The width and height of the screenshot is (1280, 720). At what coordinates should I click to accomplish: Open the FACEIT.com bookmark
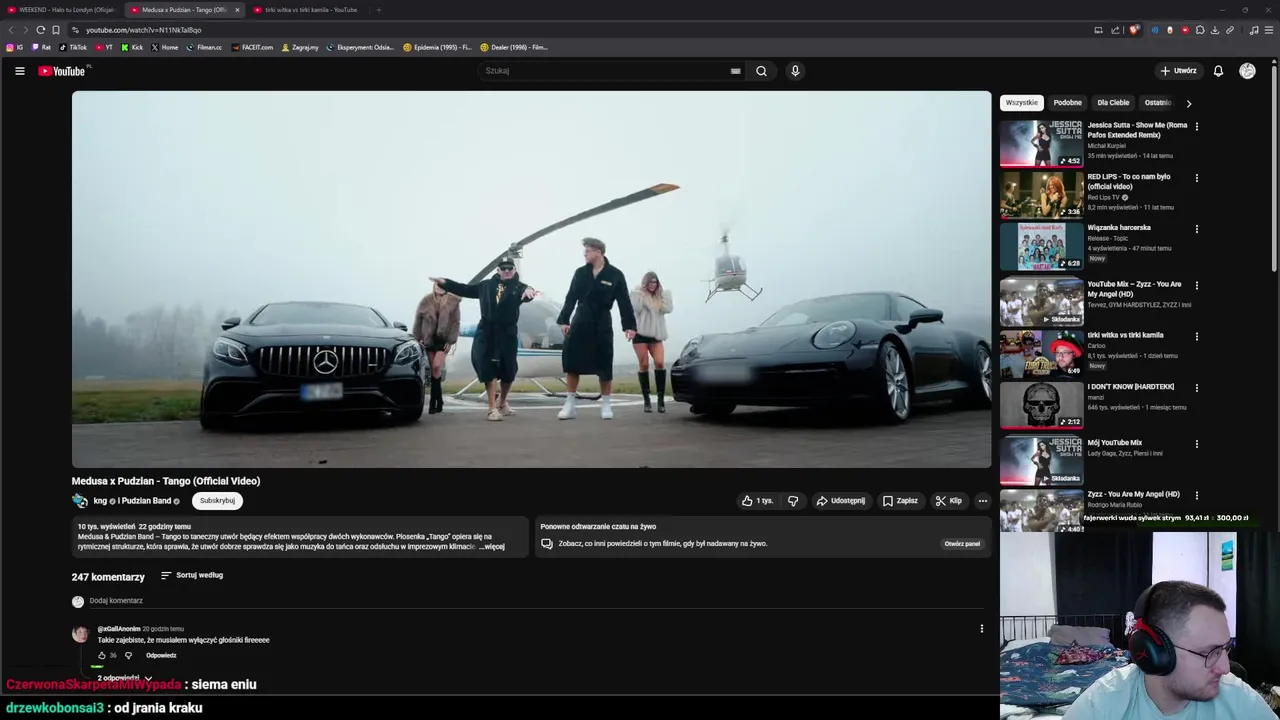(252, 47)
